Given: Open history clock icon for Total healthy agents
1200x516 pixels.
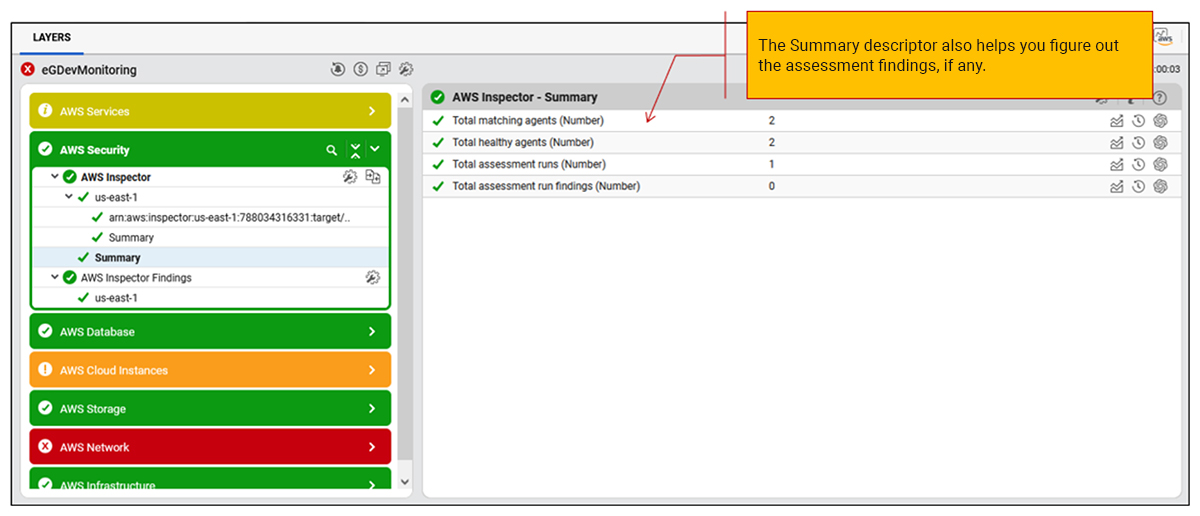Looking at the screenshot, I should click(1138, 142).
